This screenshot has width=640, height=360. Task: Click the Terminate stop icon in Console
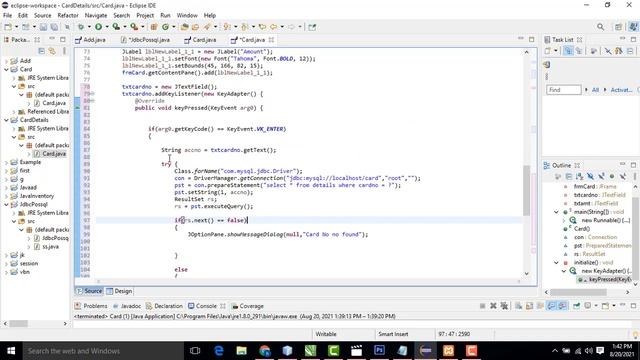(x=482, y=306)
